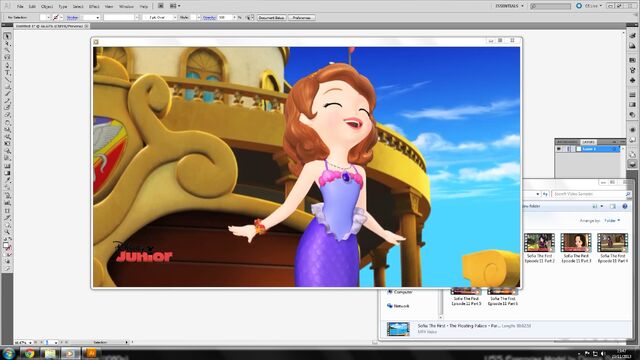
Task: Select the Rectangle tool
Action: [7, 87]
